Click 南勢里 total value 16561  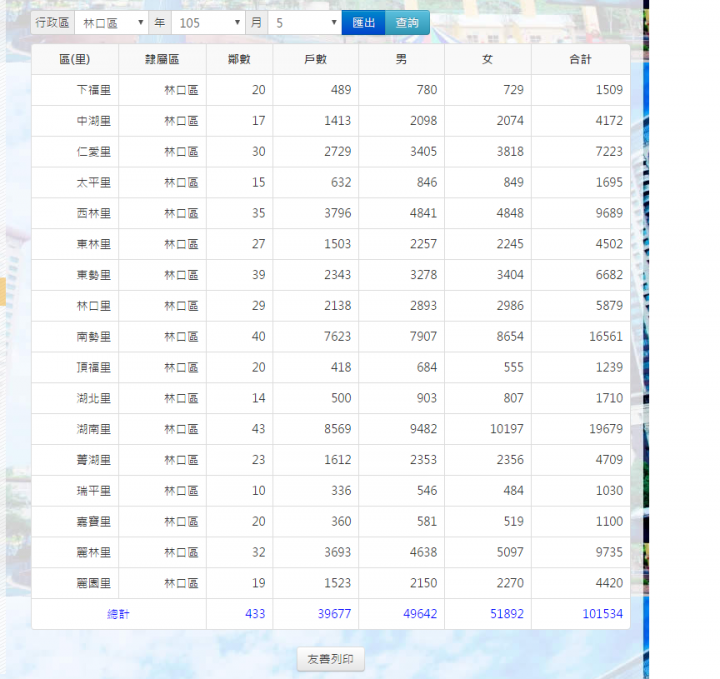(606, 337)
